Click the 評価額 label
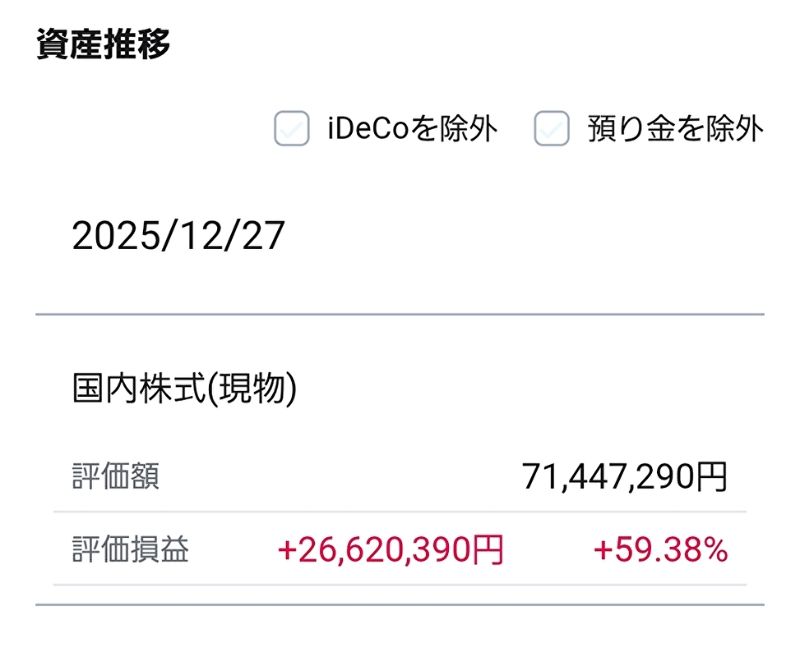 (x=116, y=476)
